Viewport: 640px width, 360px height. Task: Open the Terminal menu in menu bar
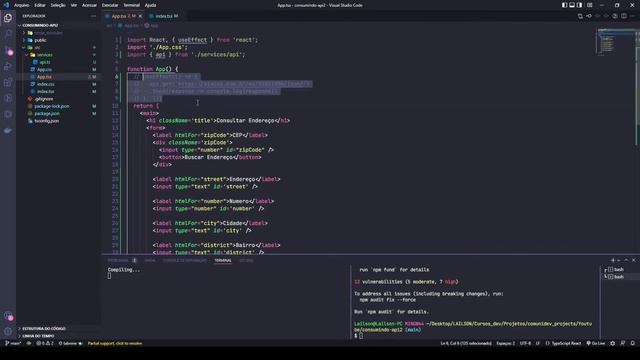pos(131,5)
